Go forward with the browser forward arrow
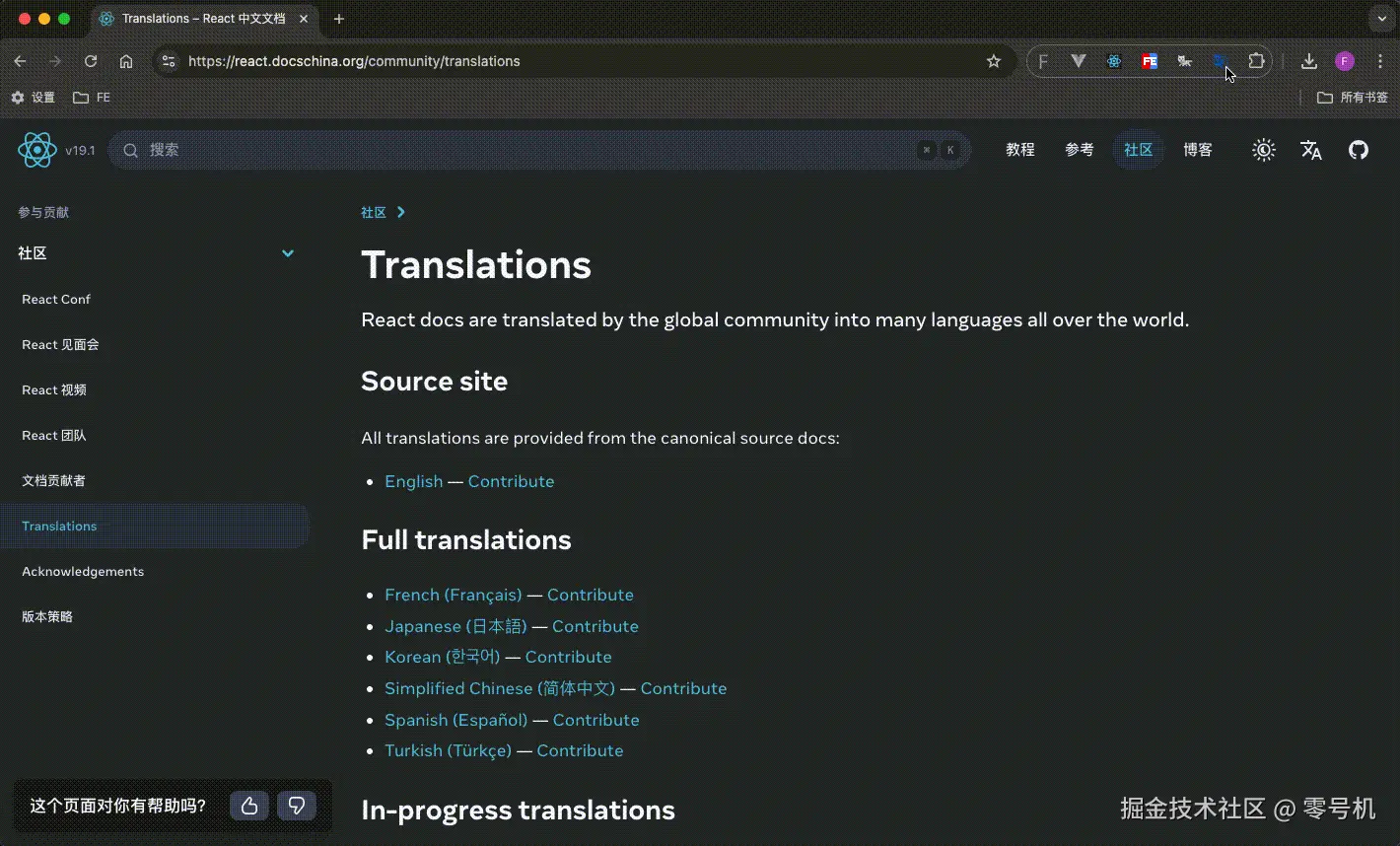The width and height of the screenshot is (1400, 846). (x=55, y=61)
